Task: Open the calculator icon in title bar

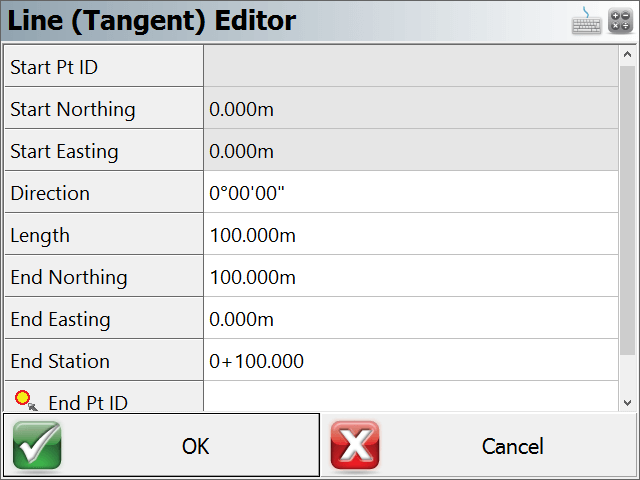Action: point(620,21)
